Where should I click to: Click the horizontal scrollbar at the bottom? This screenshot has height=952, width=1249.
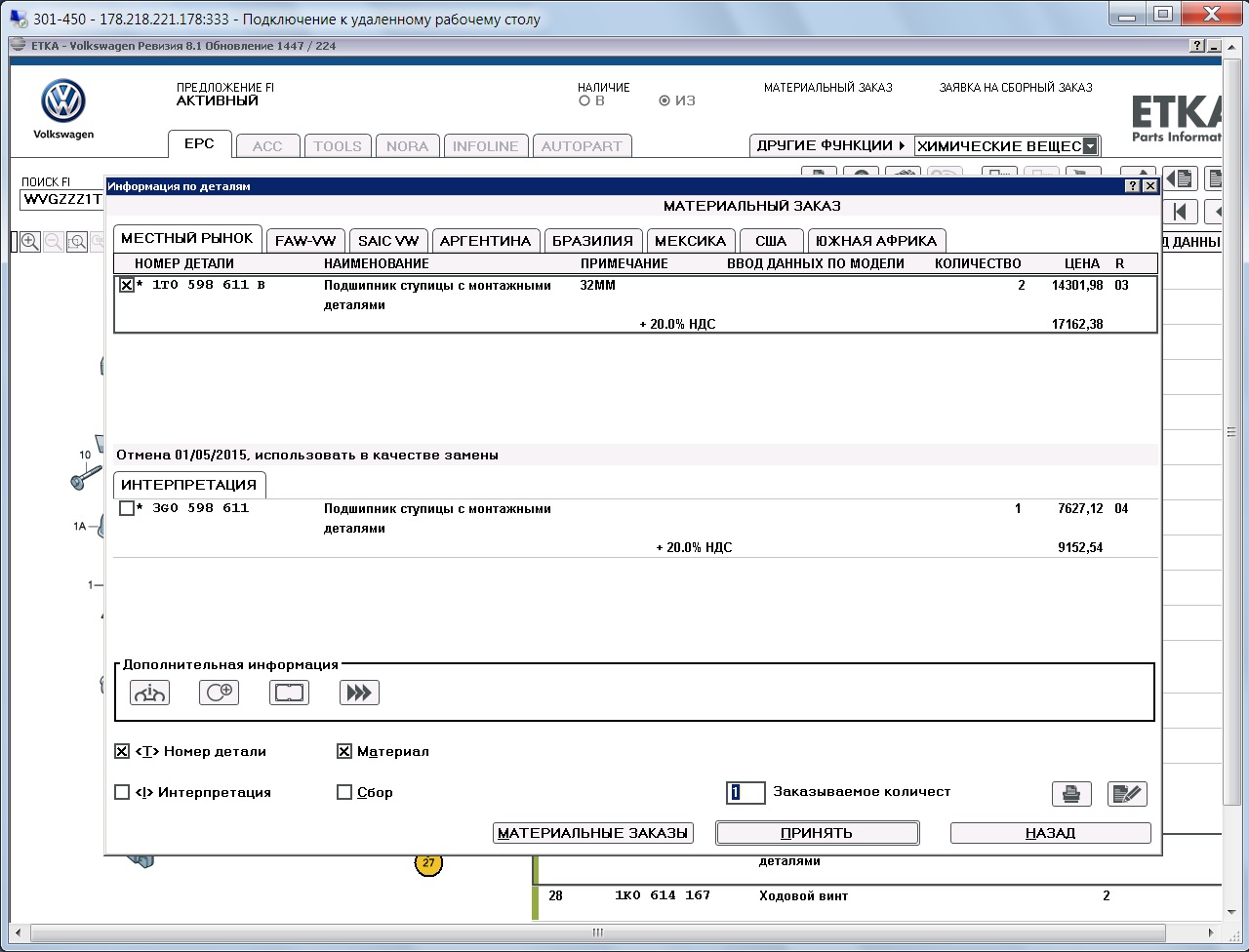click(x=597, y=932)
